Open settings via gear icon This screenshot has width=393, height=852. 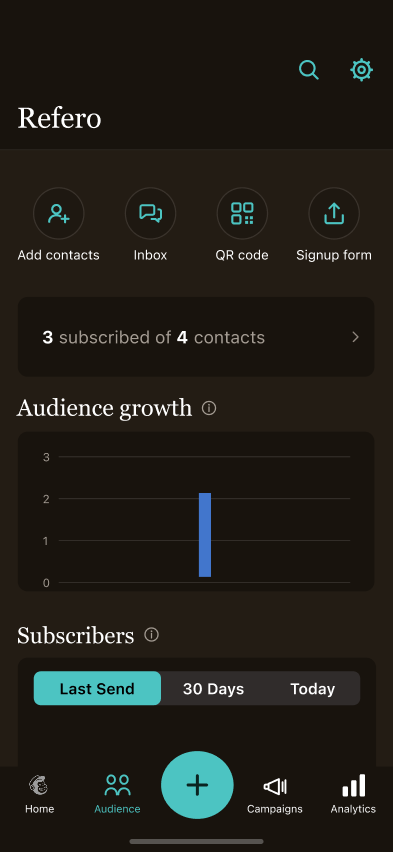pos(361,70)
